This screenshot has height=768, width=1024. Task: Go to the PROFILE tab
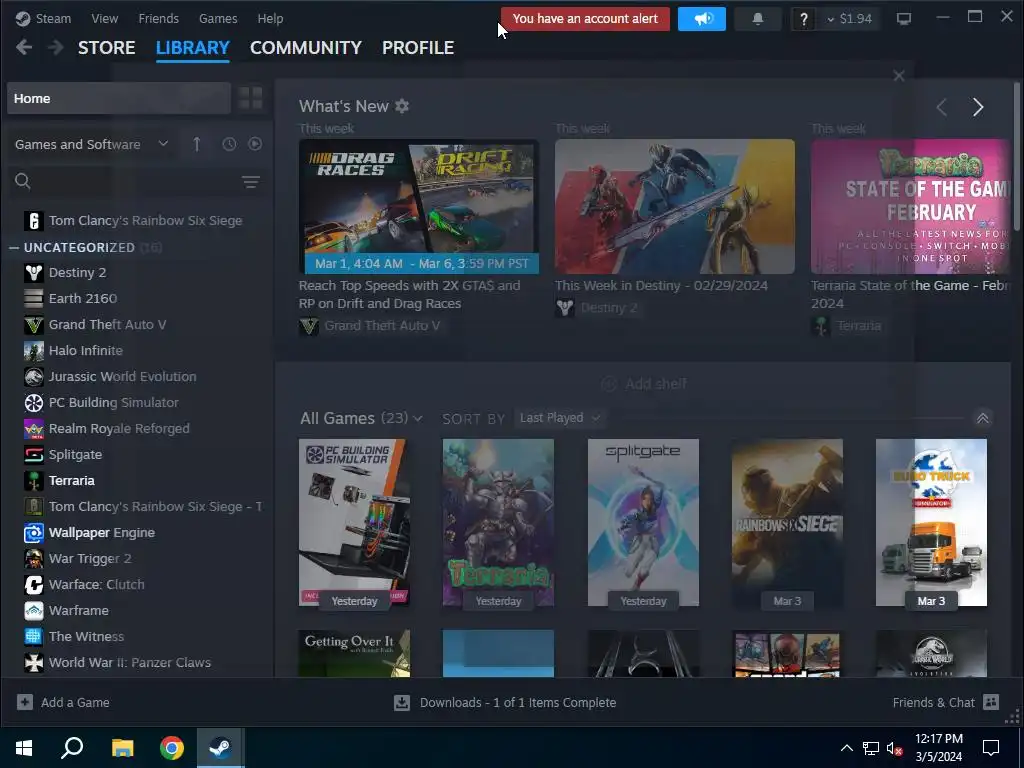point(418,48)
